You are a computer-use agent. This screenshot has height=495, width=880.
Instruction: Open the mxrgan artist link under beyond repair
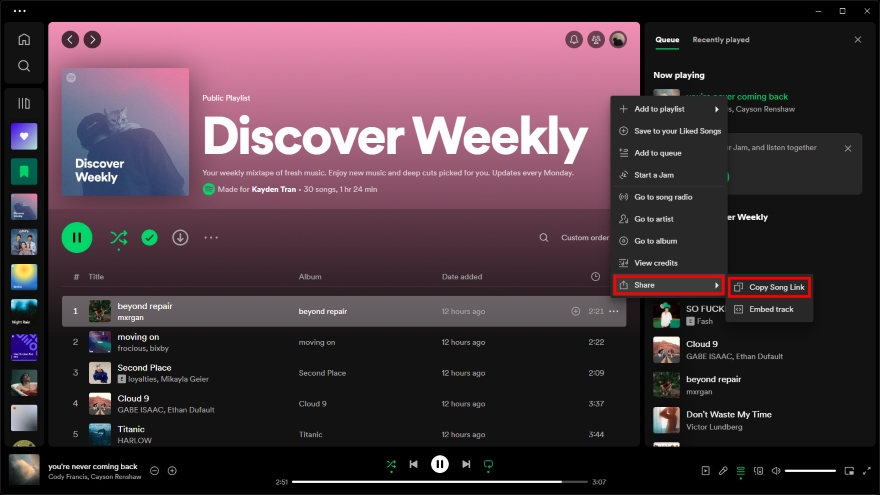pyautogui.click(x=130, y=318)
